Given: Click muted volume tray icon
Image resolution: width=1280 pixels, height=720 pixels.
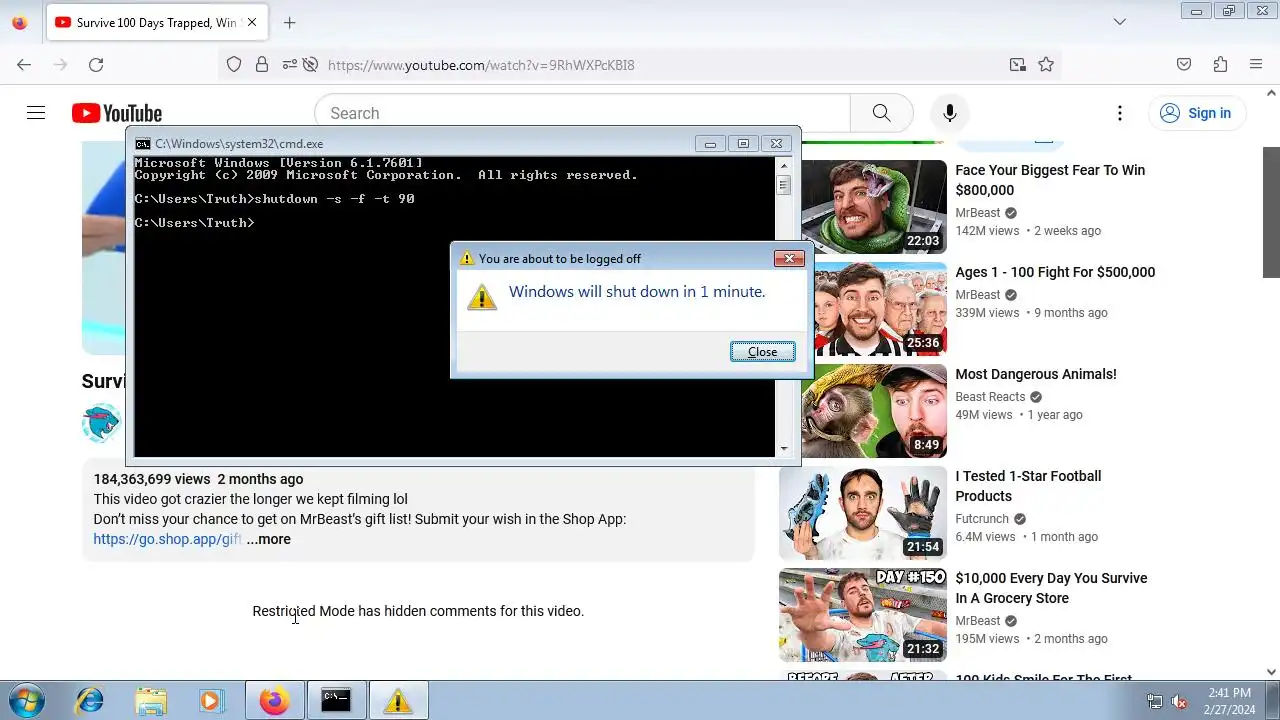Looking at the screenshot, I should pyautogui.click(x=1179, y=701).
